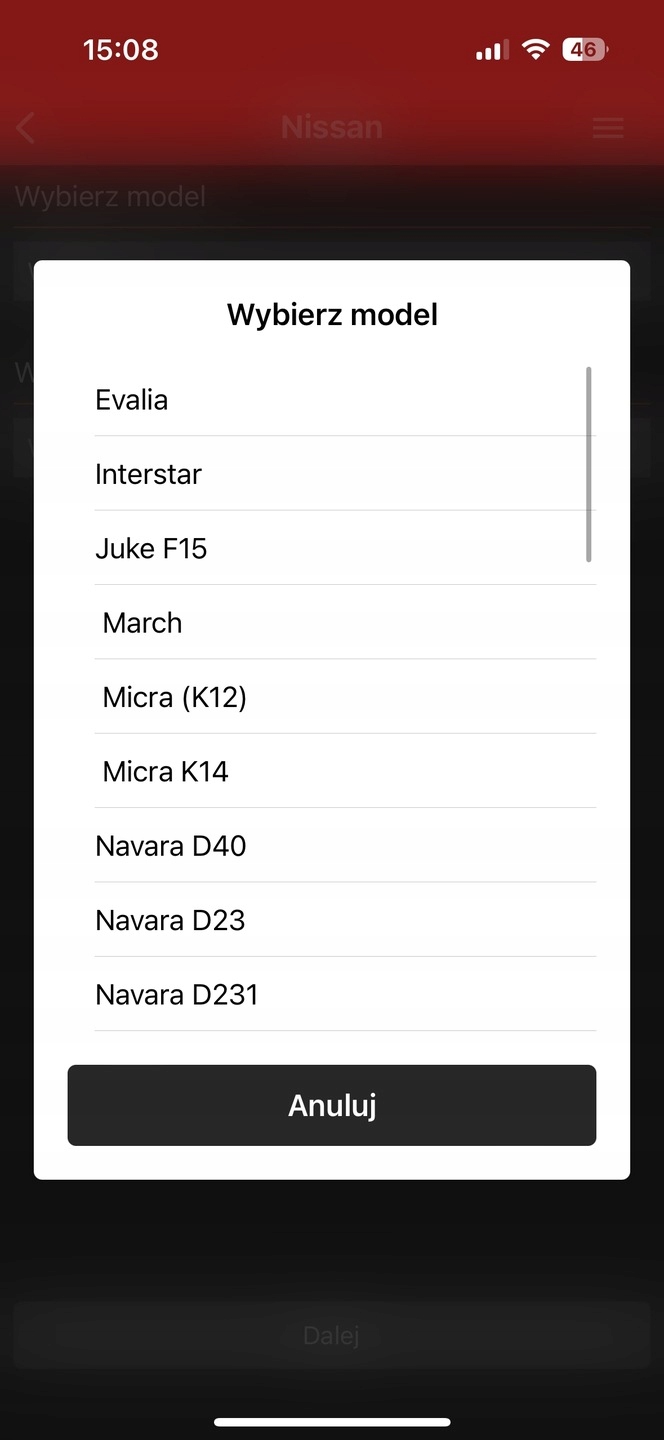This screenshot has height=1440, width=664.
Task: Select the Micra K14 option
Action: click(165, 772)
